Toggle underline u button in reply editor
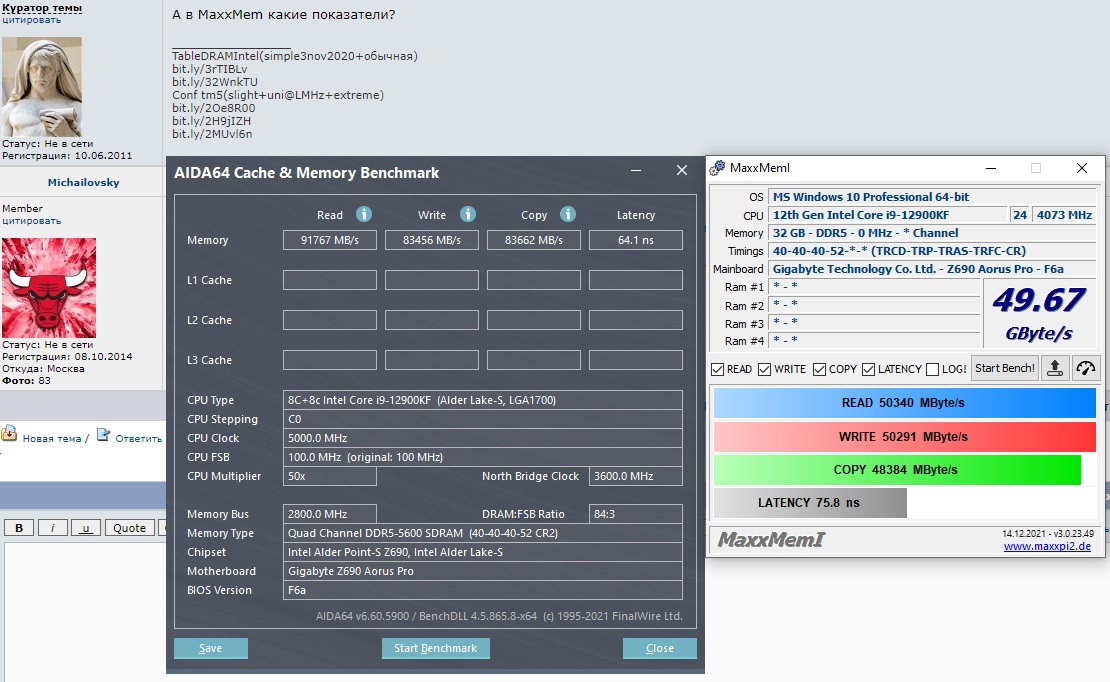This screenshot has height=682, width=1110. [x=86, y=528]
